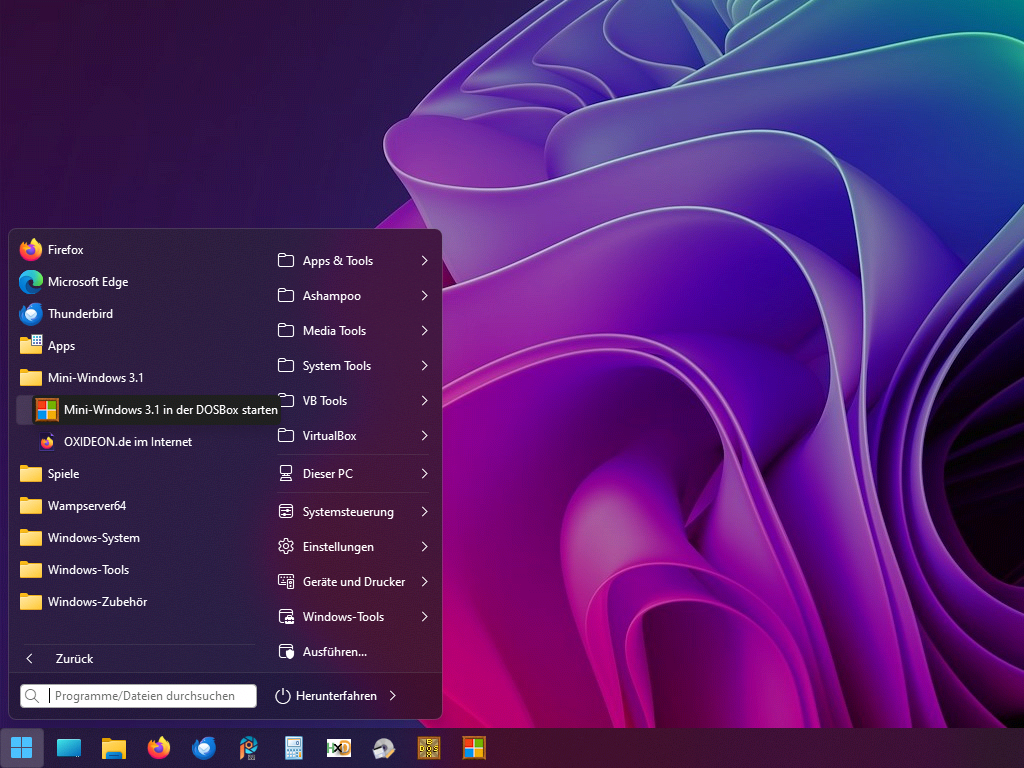Open the System Tools menu entry

point(353,366)
